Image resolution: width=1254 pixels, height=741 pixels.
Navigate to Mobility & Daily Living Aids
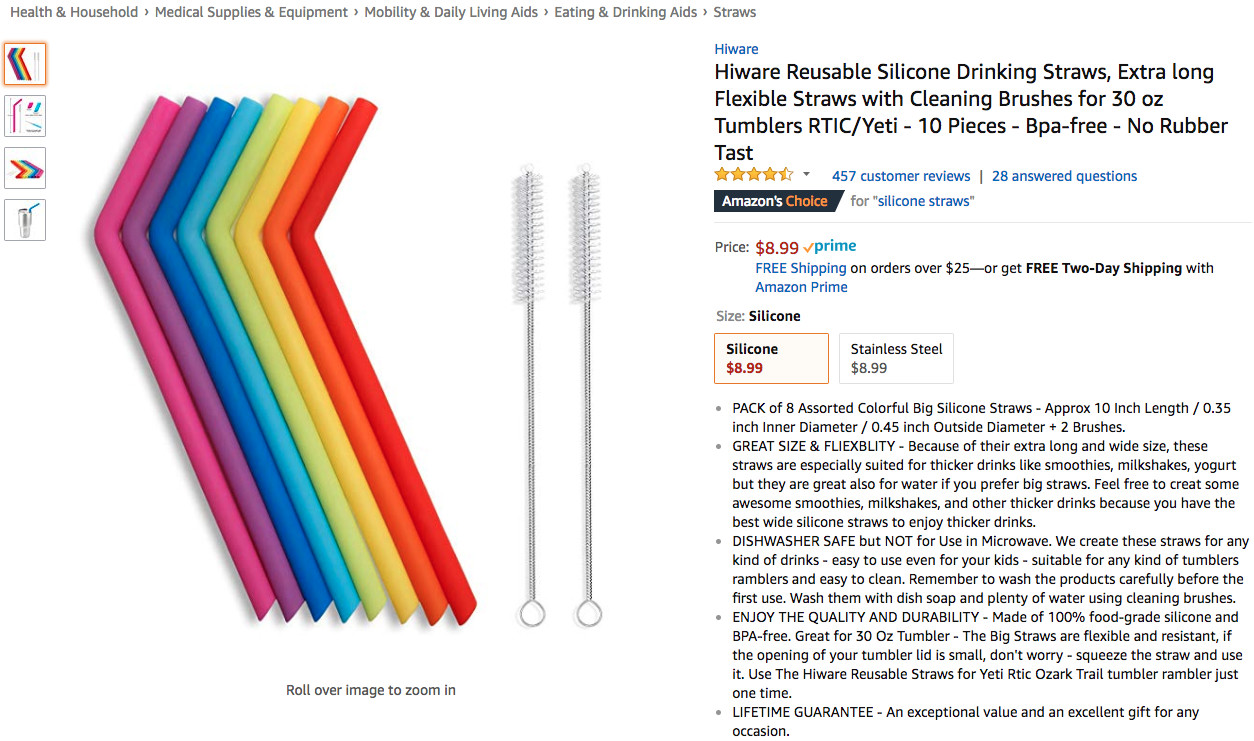(451, 12)
